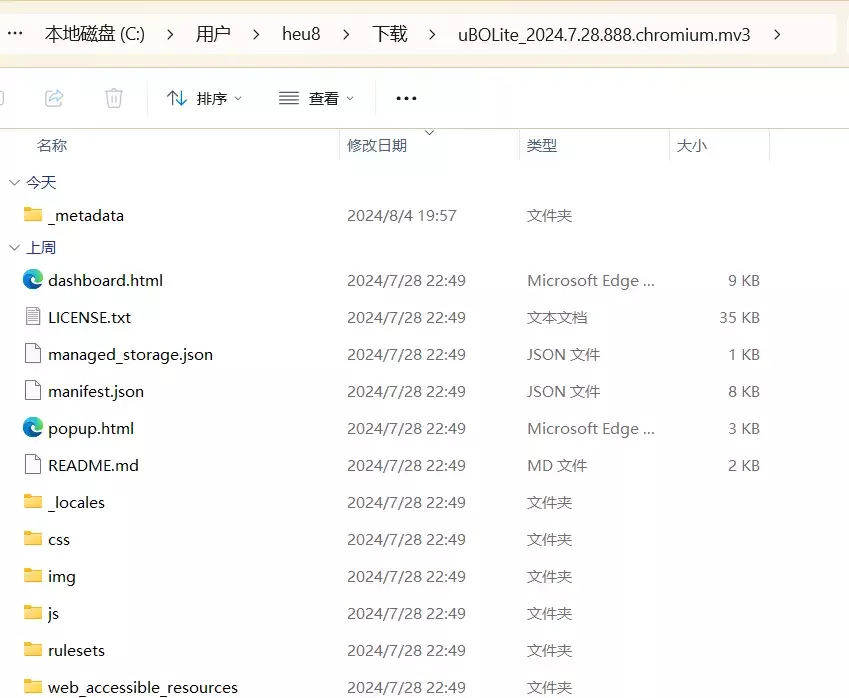The width and height of the screenshot is (849, 698).
Task: Collapse the 今天 group
Action: (14, 182)
